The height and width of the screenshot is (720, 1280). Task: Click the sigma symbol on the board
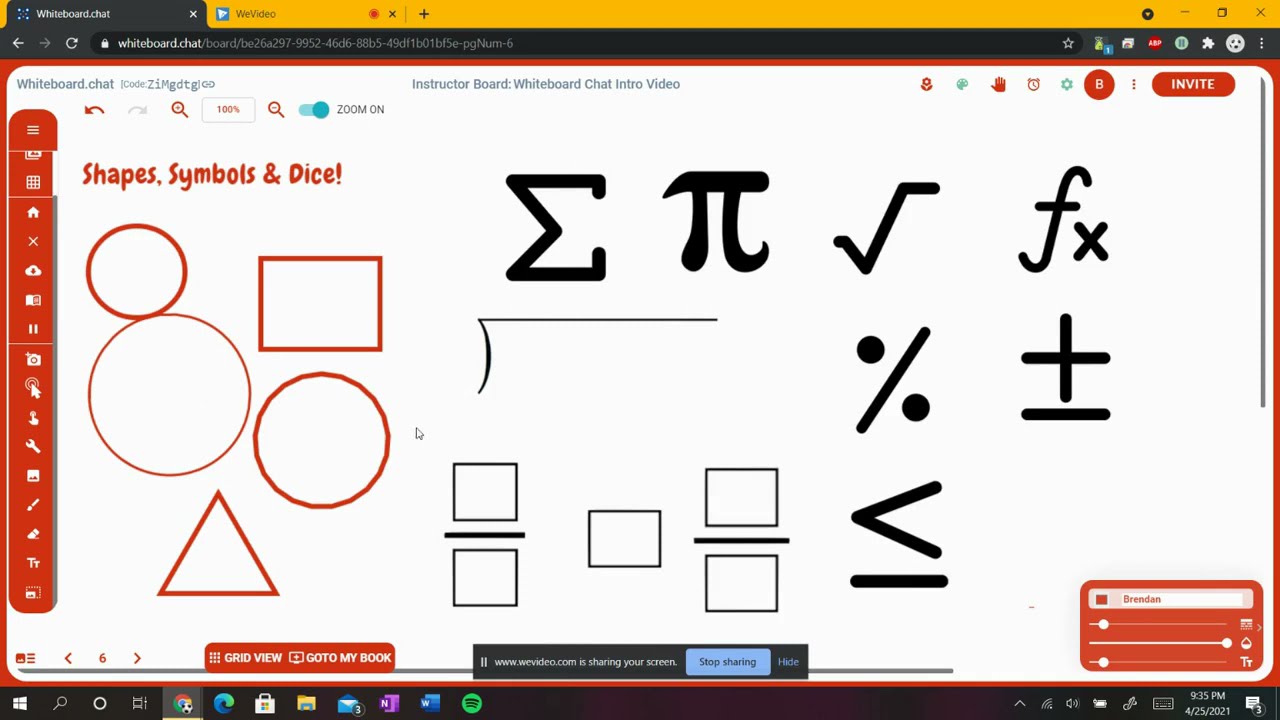(x=556, y=227)
